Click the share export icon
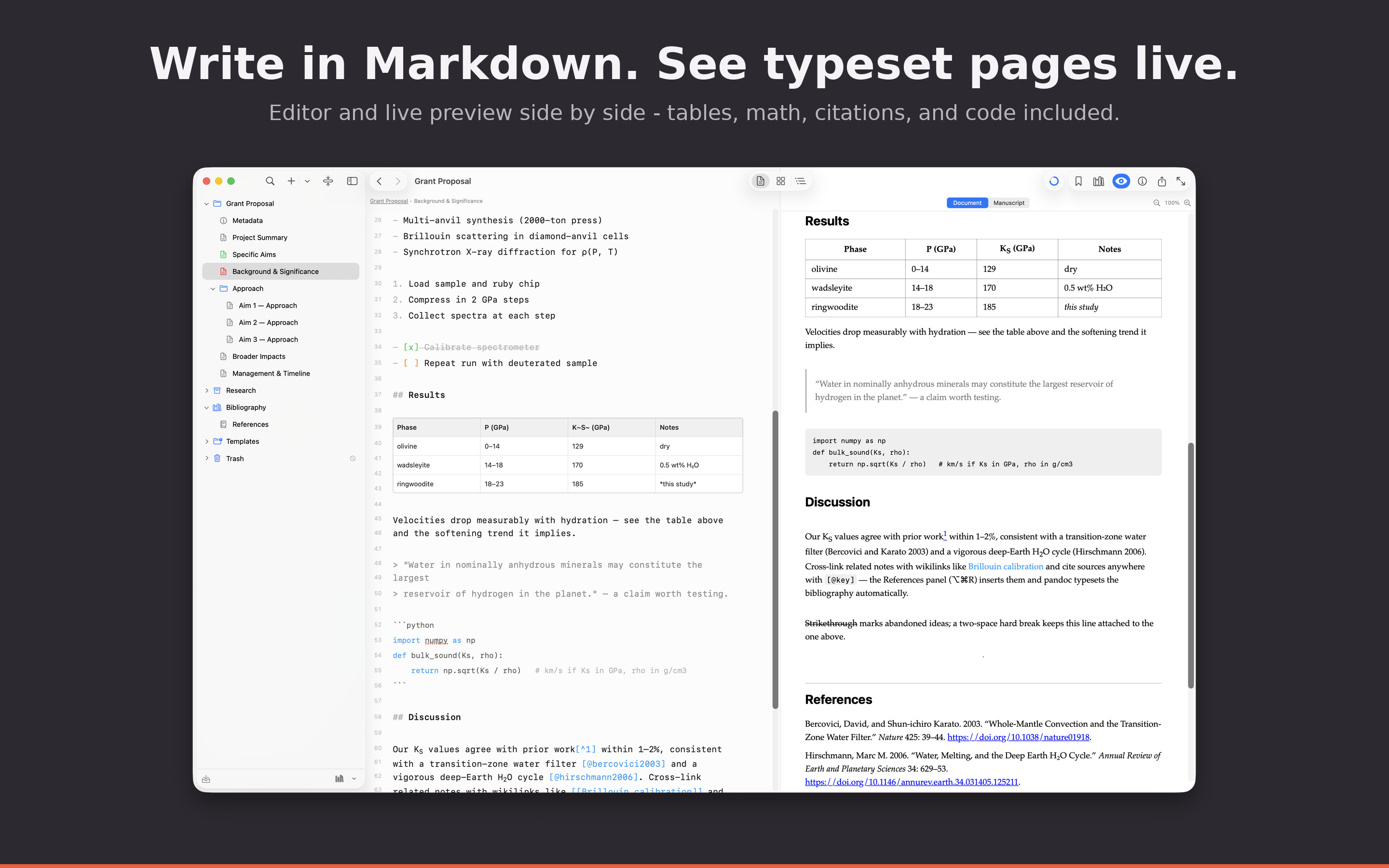The height and width of the screenshot is (868, 1389). click(x=1162, y=181)
